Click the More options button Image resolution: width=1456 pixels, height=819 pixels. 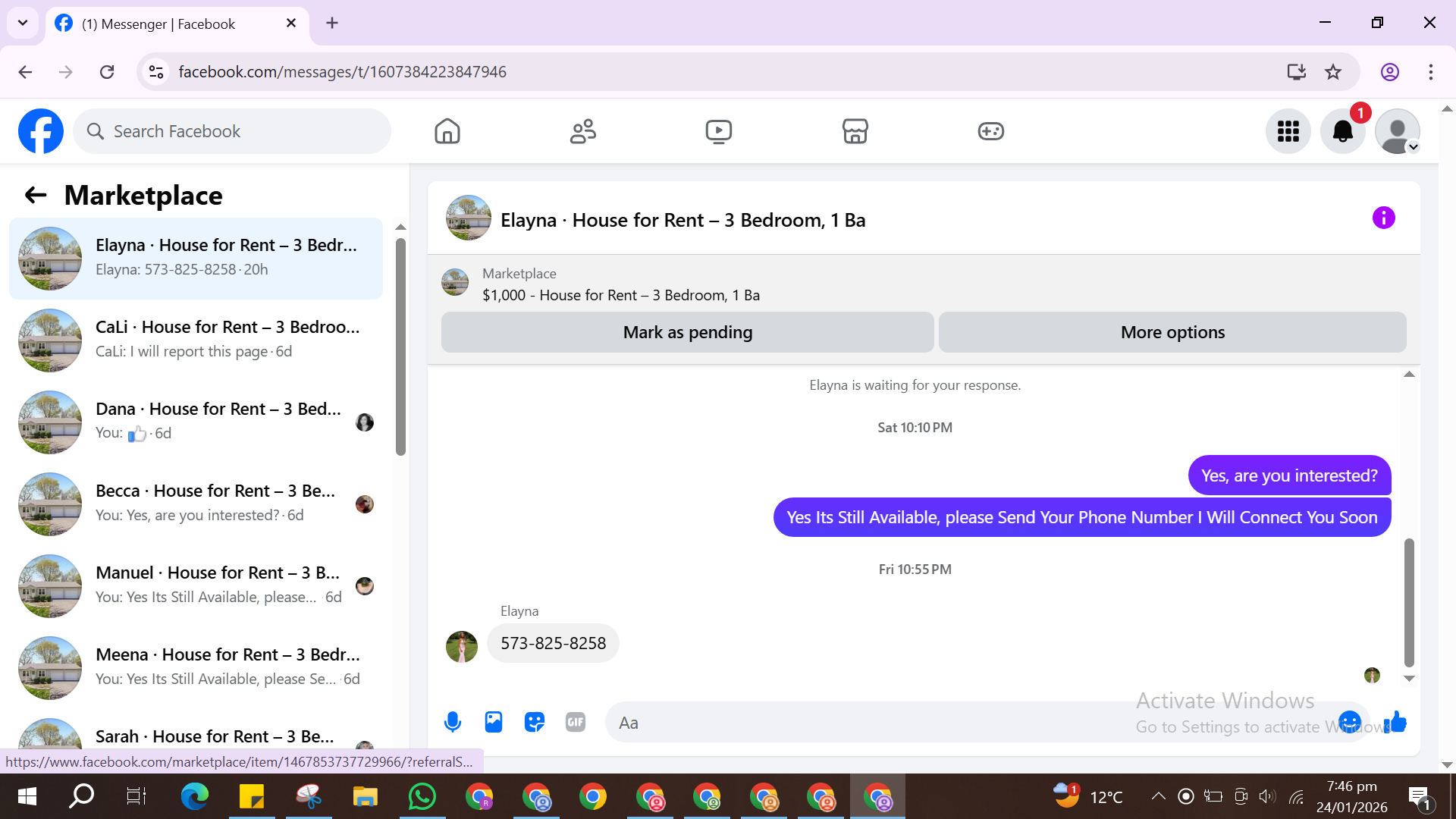click(1172, 332)
